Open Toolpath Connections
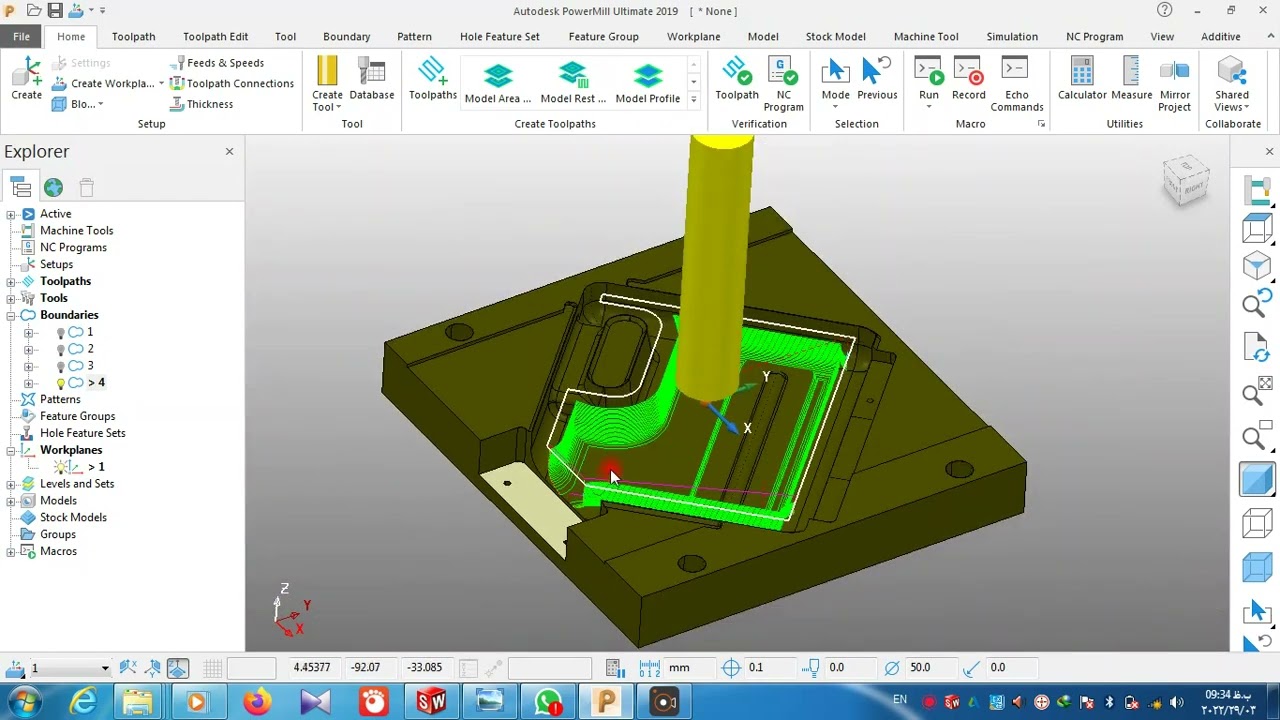Viewport: 1280px width, 720px height. click(232, 84)
